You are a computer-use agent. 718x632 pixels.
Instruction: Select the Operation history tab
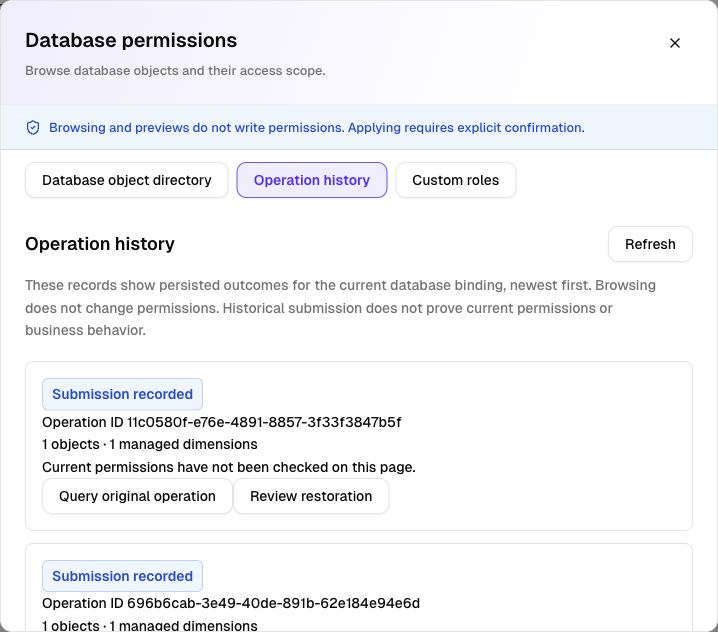(312, 180)
